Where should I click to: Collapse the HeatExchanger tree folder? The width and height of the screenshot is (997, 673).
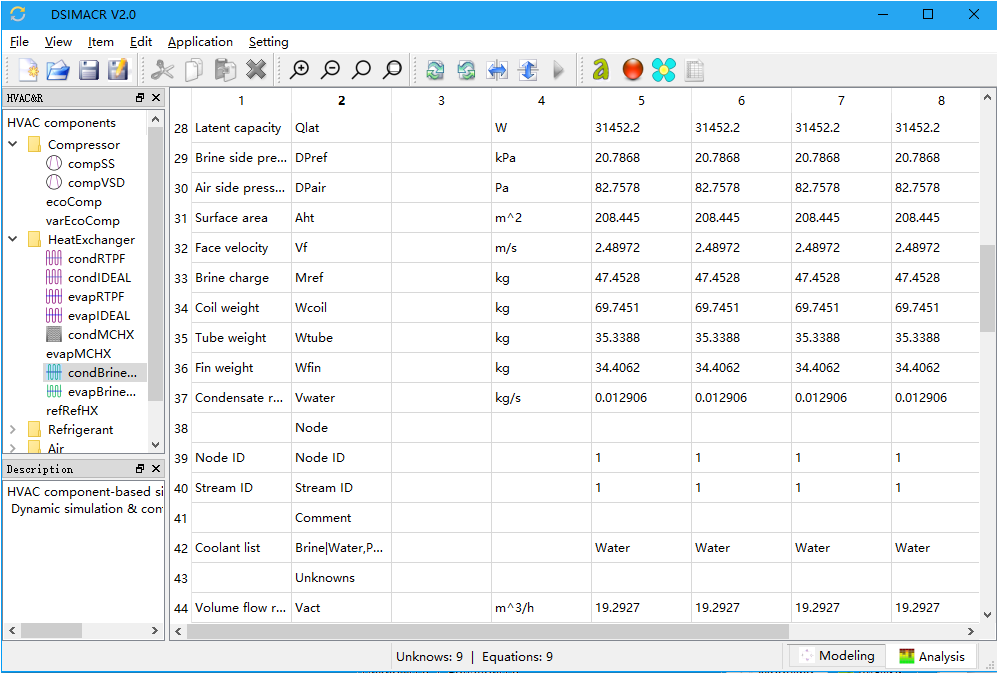13,239
